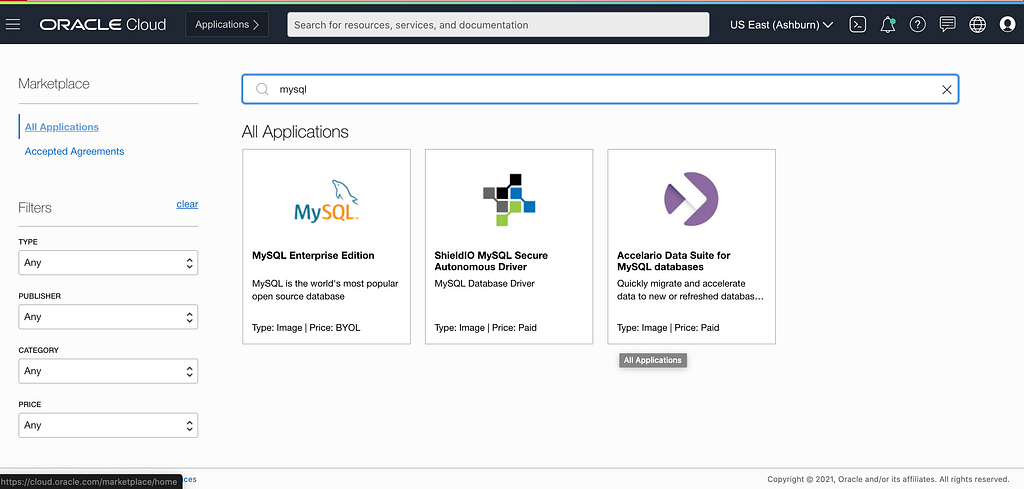Viewport: 1024px width, 489px height.
Task: Open ShieldIO MySQL Secure Autonomous Driver title
Action: tap(491, 261)
